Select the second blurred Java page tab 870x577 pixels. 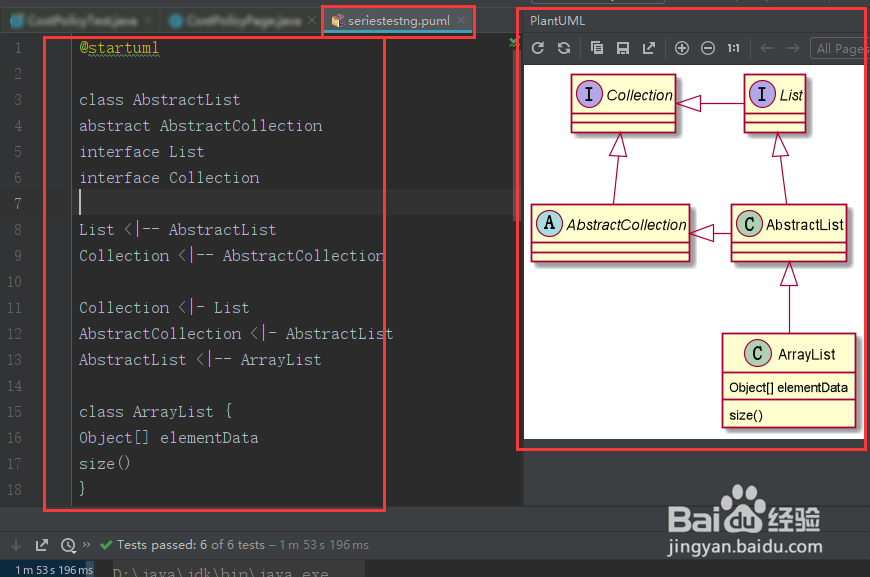coord(243,21)
